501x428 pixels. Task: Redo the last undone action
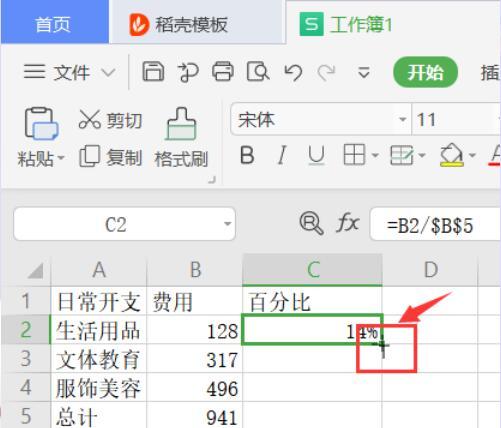(326, 72)
